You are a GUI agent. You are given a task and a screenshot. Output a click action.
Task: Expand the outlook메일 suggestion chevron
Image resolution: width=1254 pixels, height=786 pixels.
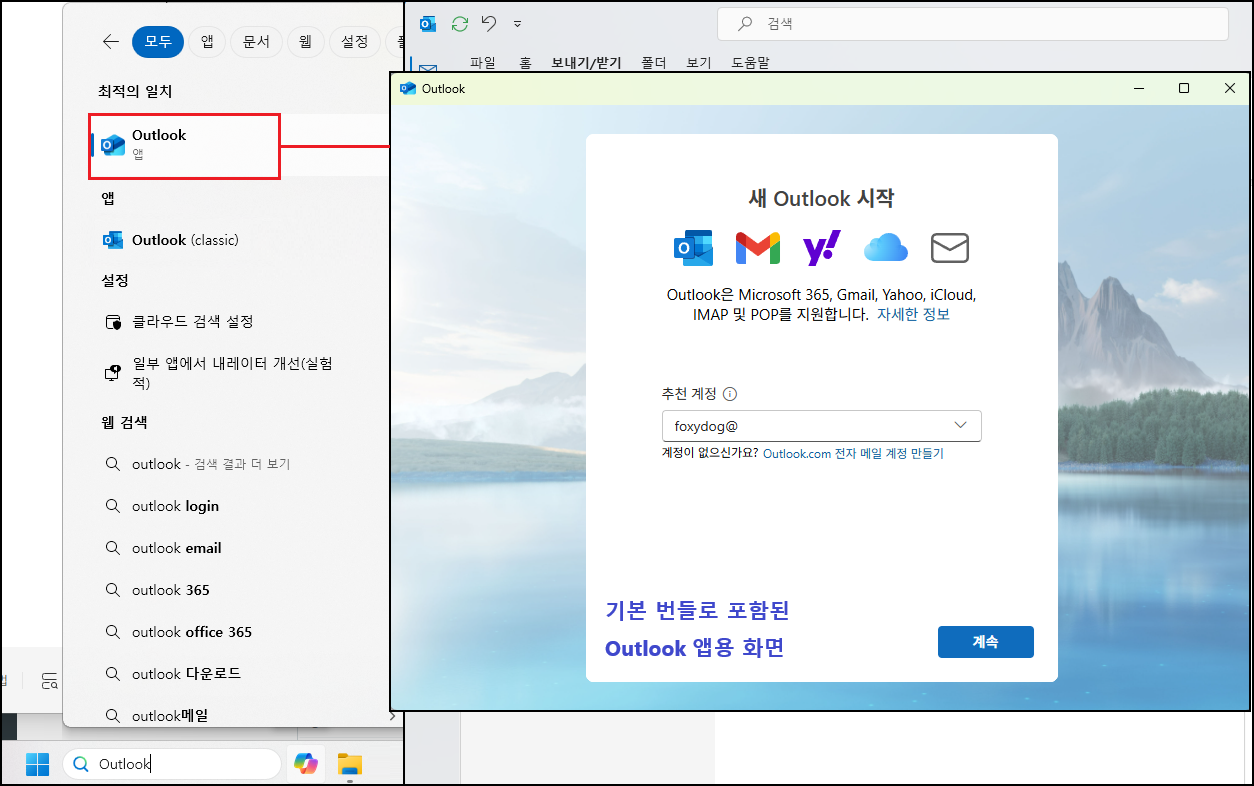coord(392,716)
